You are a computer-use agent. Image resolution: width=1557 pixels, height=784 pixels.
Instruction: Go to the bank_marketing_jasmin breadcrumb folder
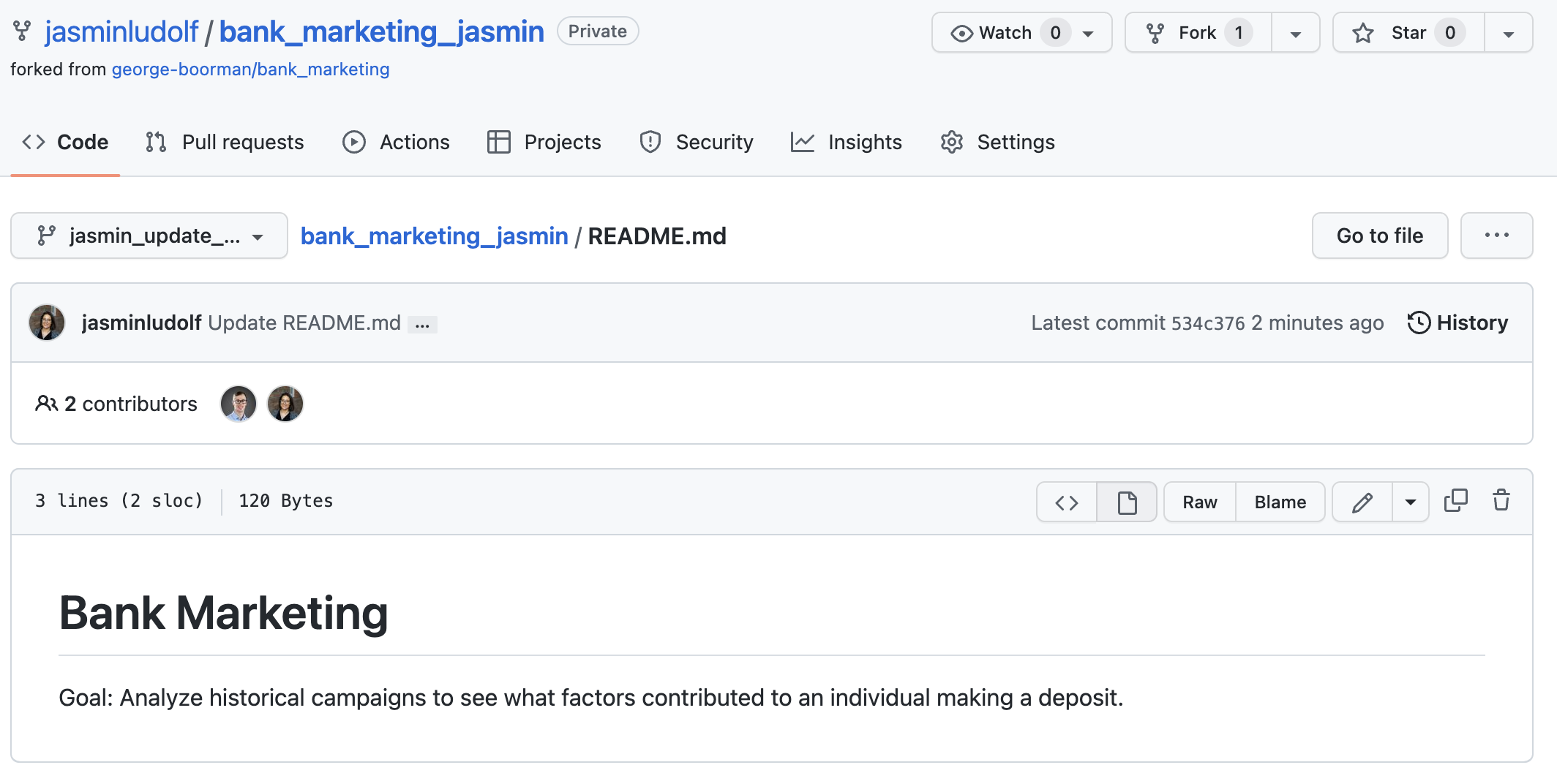[x=434, y=236]
